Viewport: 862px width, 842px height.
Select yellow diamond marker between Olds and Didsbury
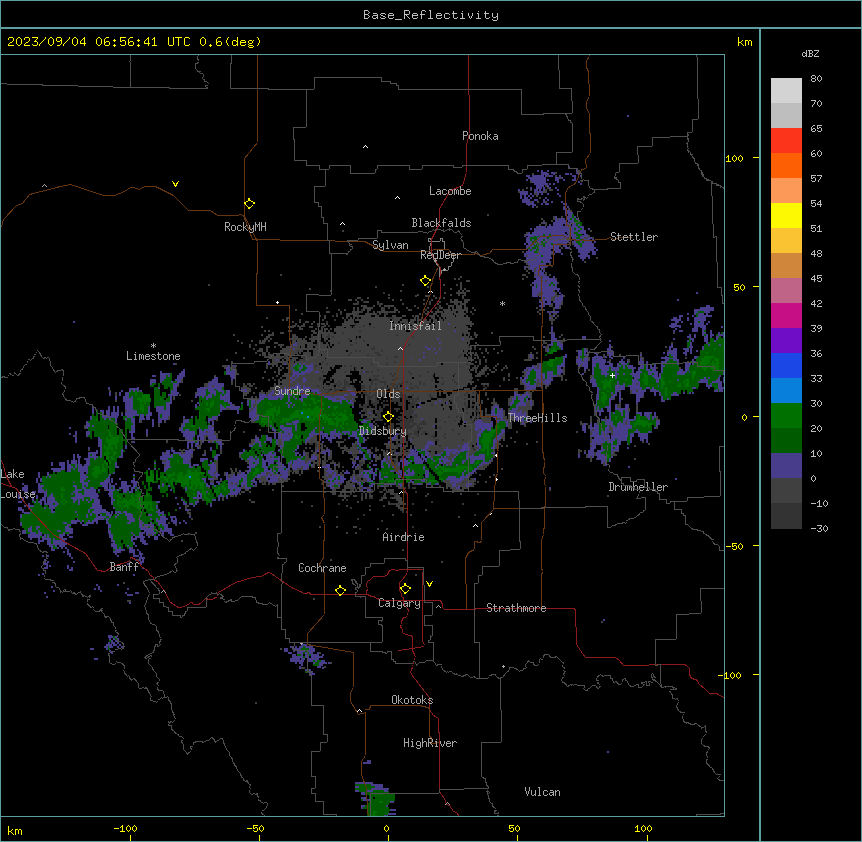[x=388, y=416]
